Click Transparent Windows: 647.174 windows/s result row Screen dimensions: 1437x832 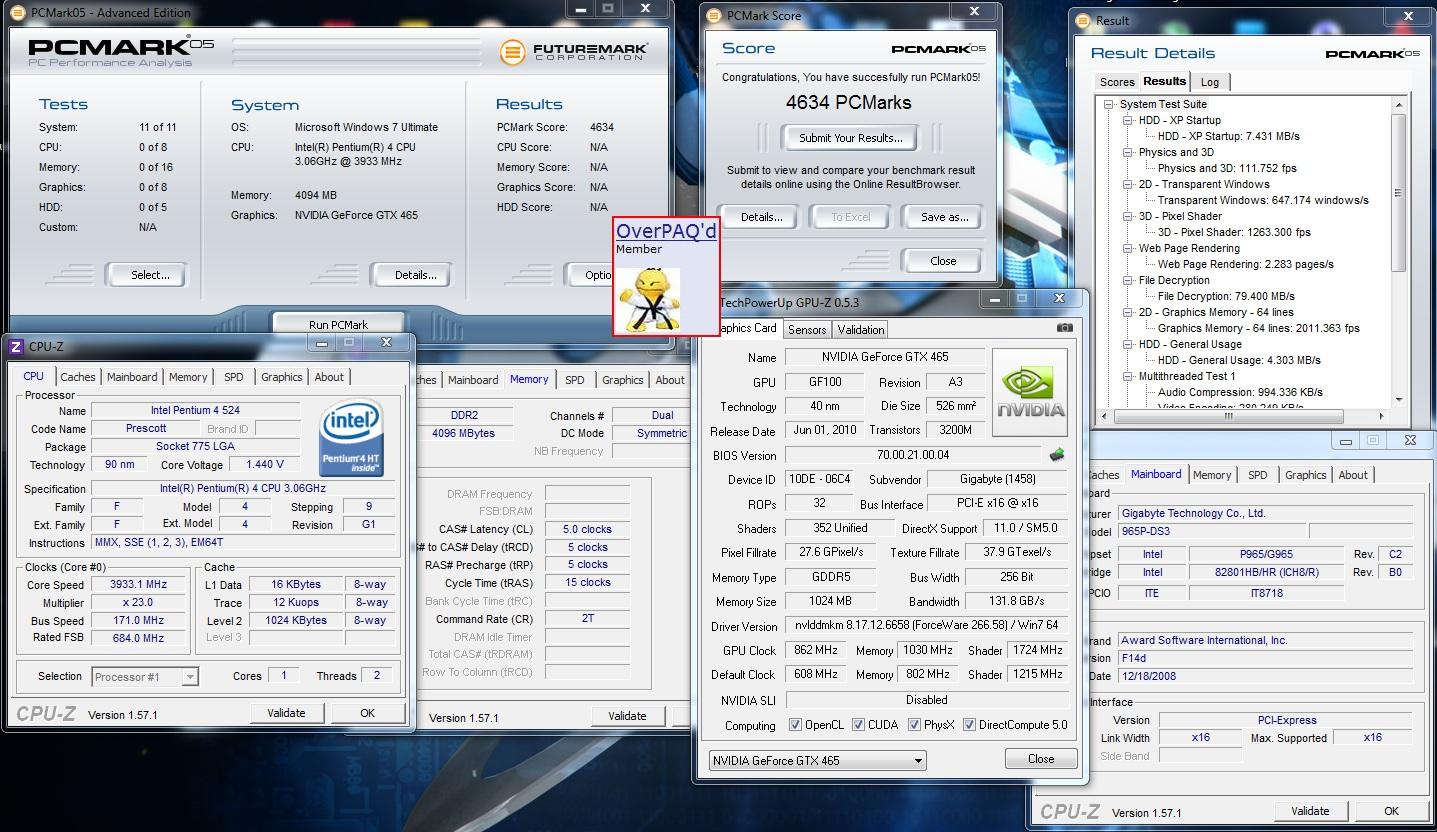(x=1263, y=200)
